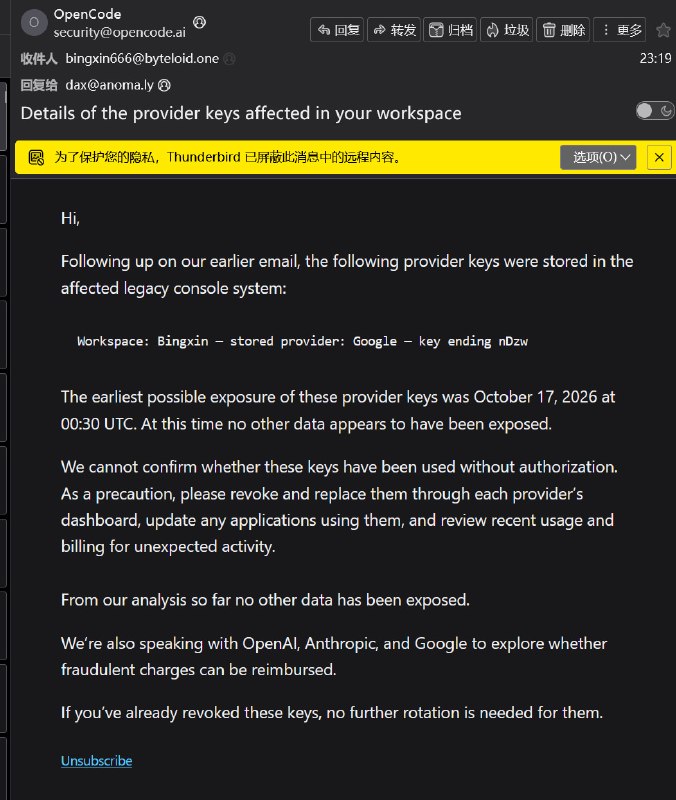Click the OpenCode sender avatar
The width and height of the screenshot is (676, 800).
(34, 22)
